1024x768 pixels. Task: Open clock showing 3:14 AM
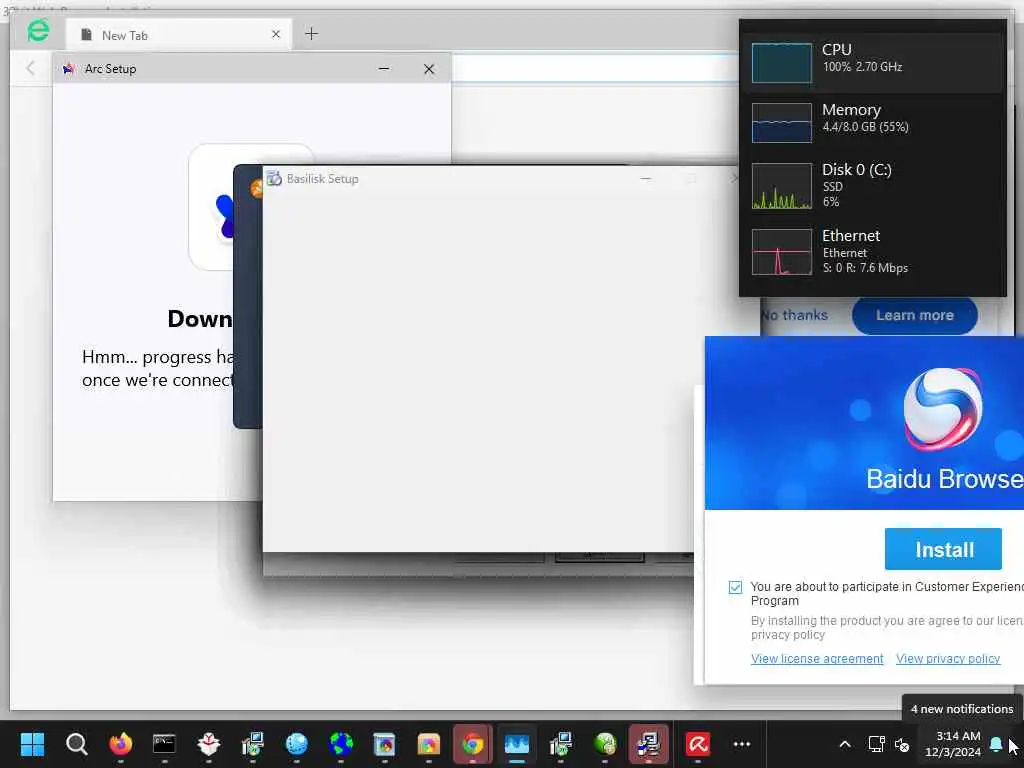[x=953, y=744]
